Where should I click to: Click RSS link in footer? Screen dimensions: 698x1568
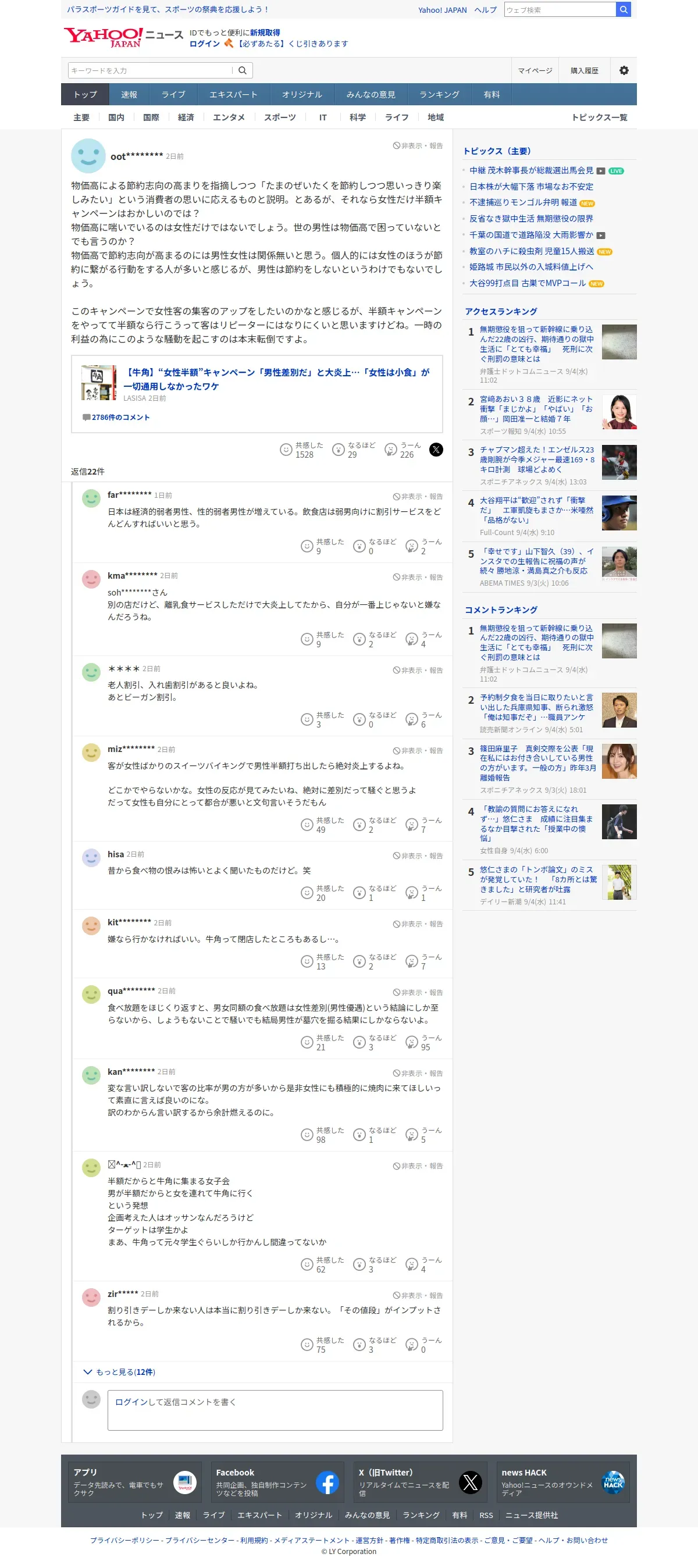(x=486, y=1515)
